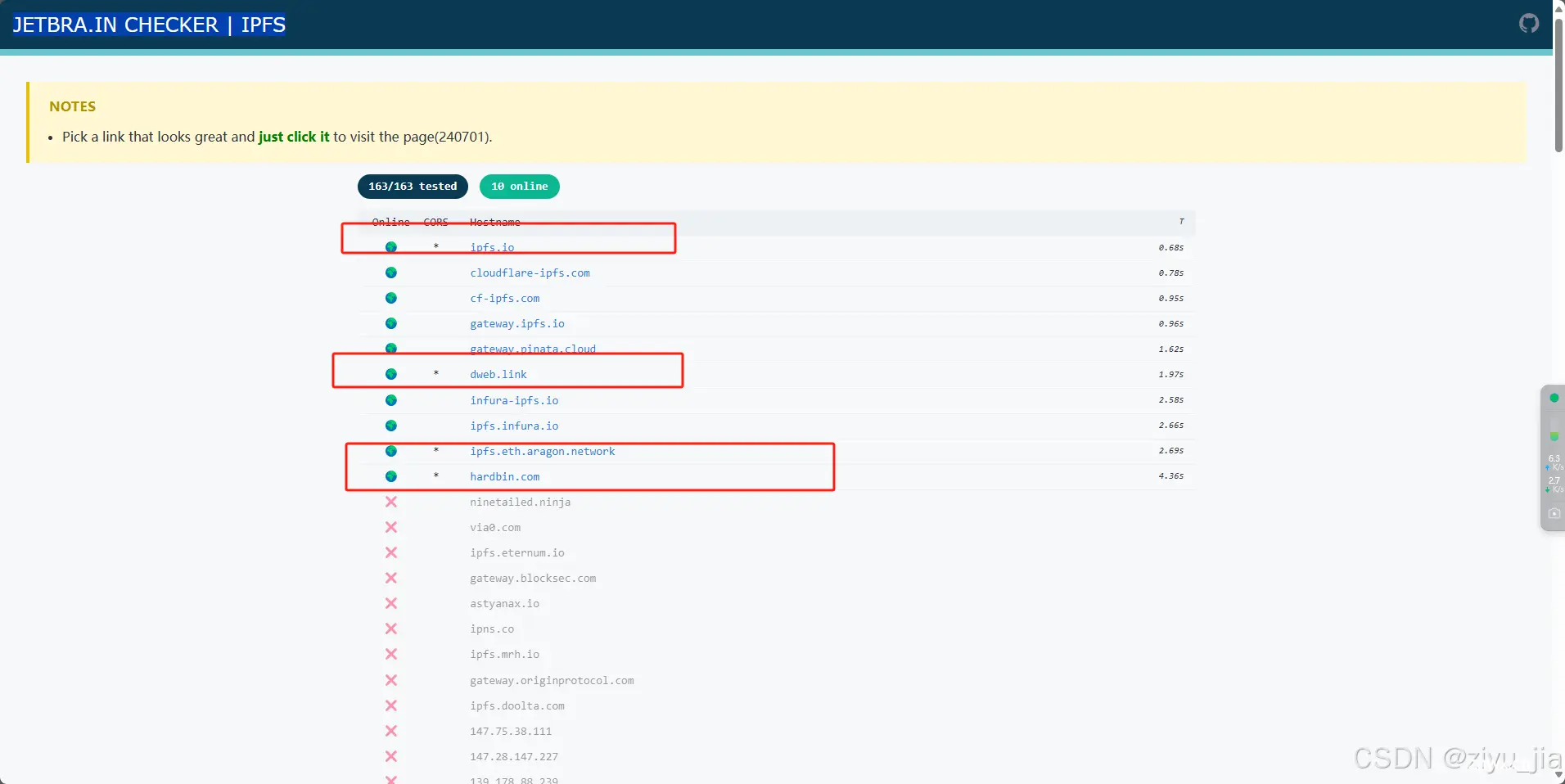Open gateway.ipfs.io link
The image size is (1565, 784).
click(517, 323)
